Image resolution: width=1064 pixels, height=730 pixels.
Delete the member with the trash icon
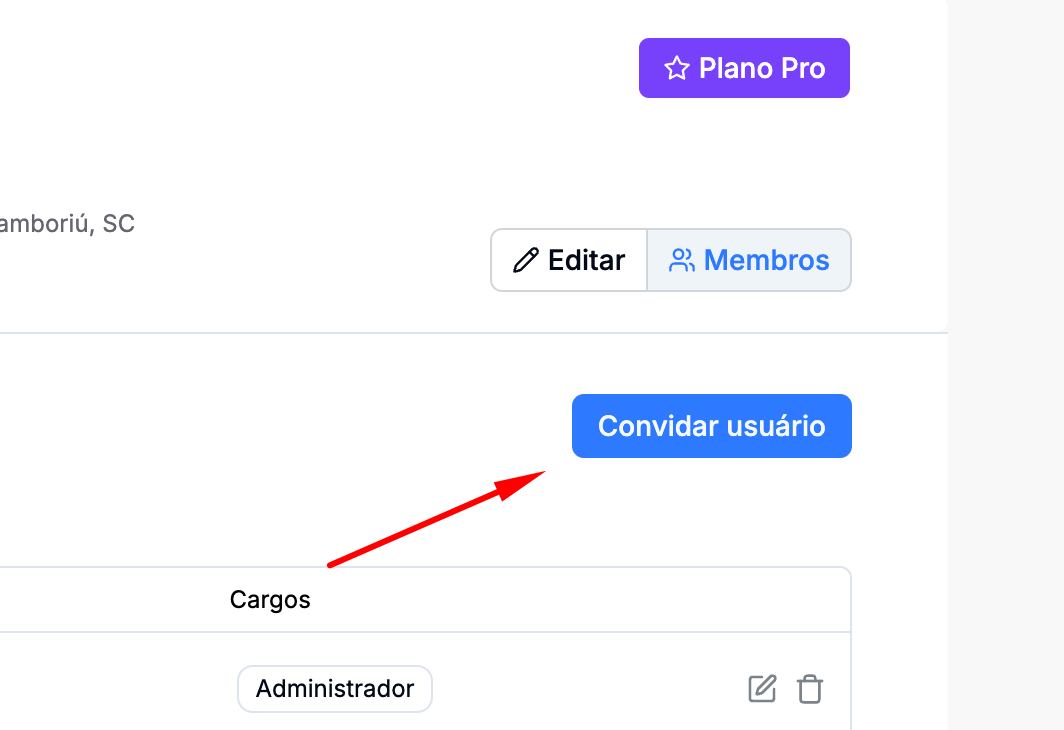(810, 689)
